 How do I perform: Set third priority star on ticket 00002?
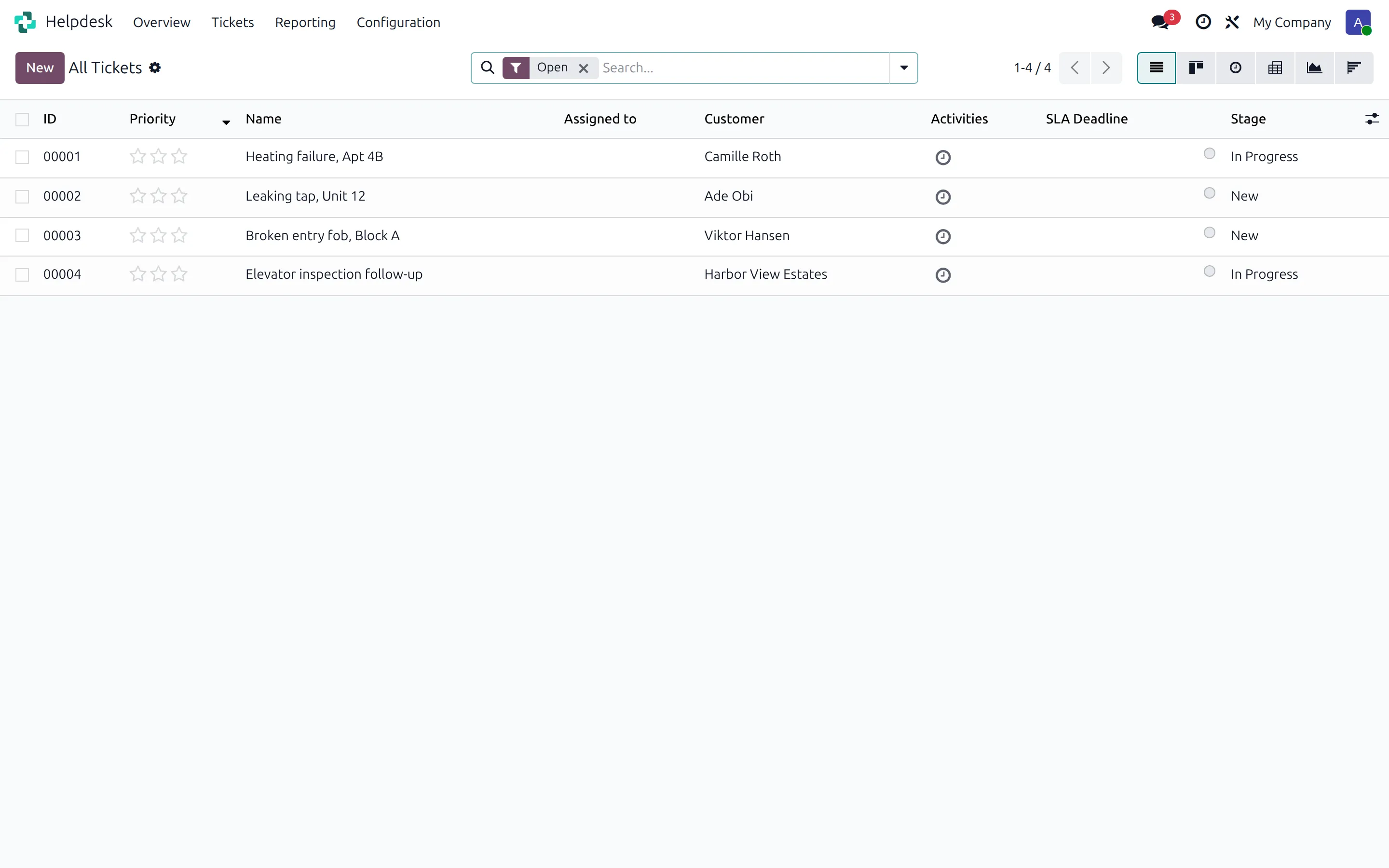179,196
